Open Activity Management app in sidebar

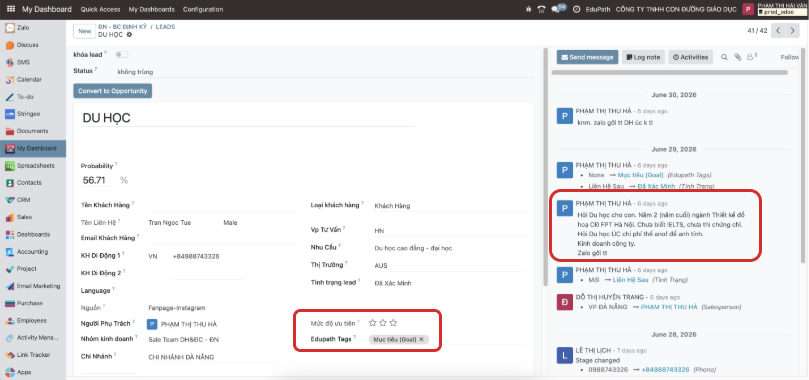point(33,338)
